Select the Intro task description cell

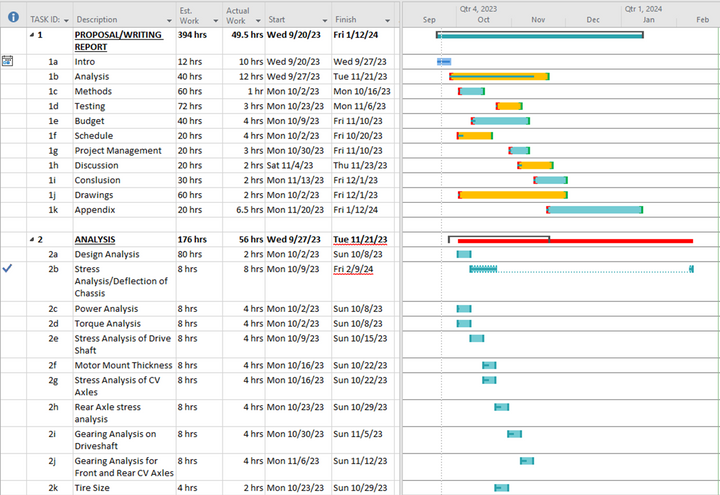click(x=124, y=62)
